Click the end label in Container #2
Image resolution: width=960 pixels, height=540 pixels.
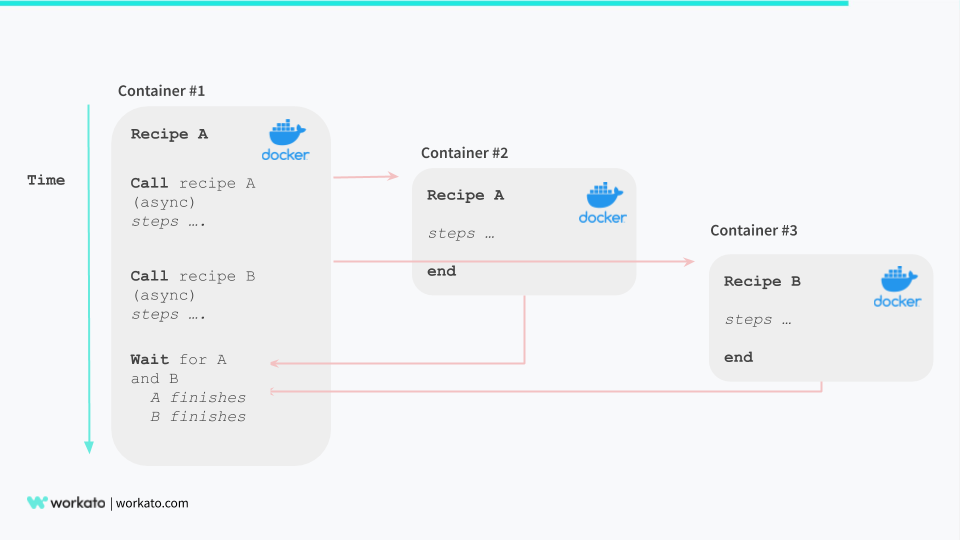coord(441,271)
